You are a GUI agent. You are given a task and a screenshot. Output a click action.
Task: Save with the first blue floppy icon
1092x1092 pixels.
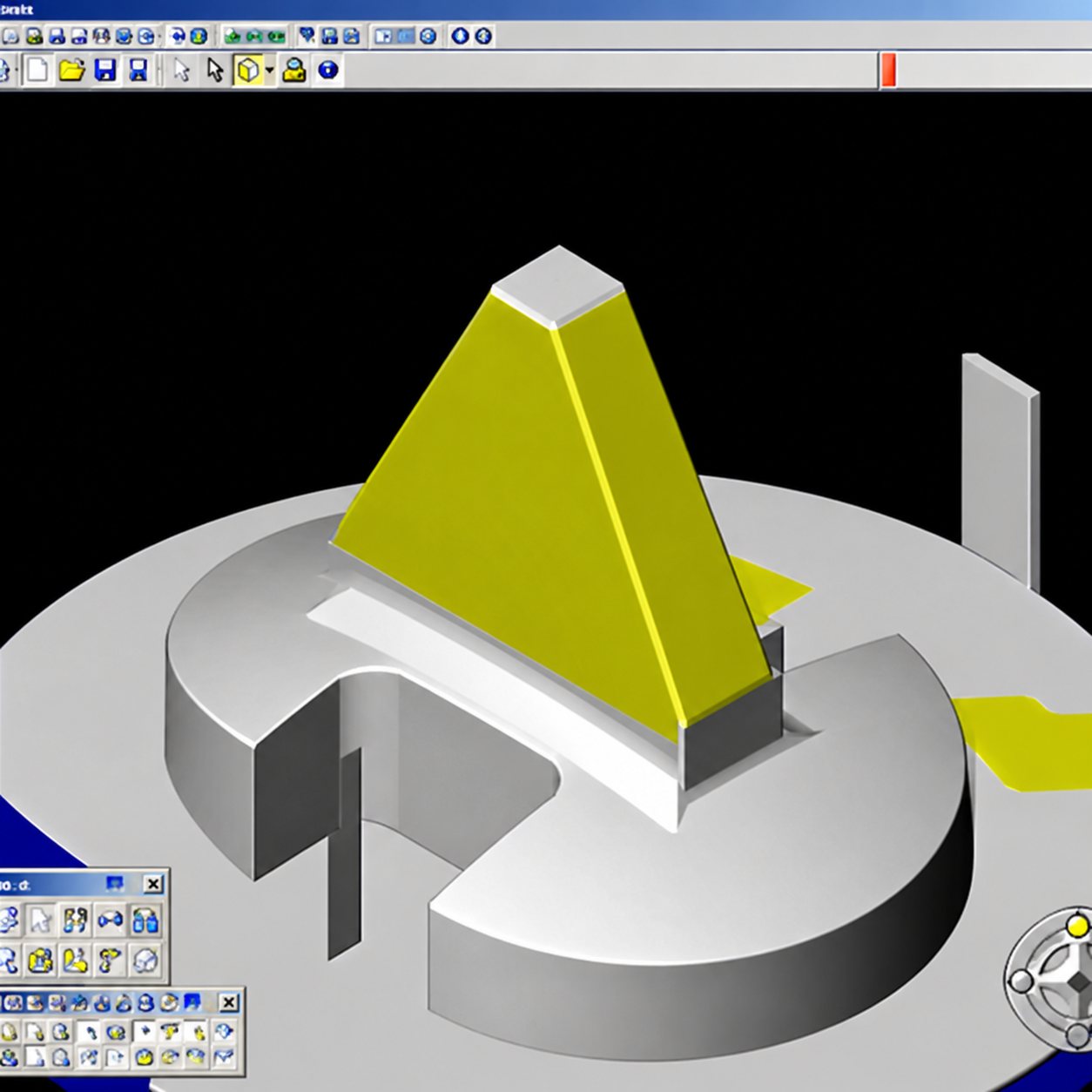coord(105,70)
